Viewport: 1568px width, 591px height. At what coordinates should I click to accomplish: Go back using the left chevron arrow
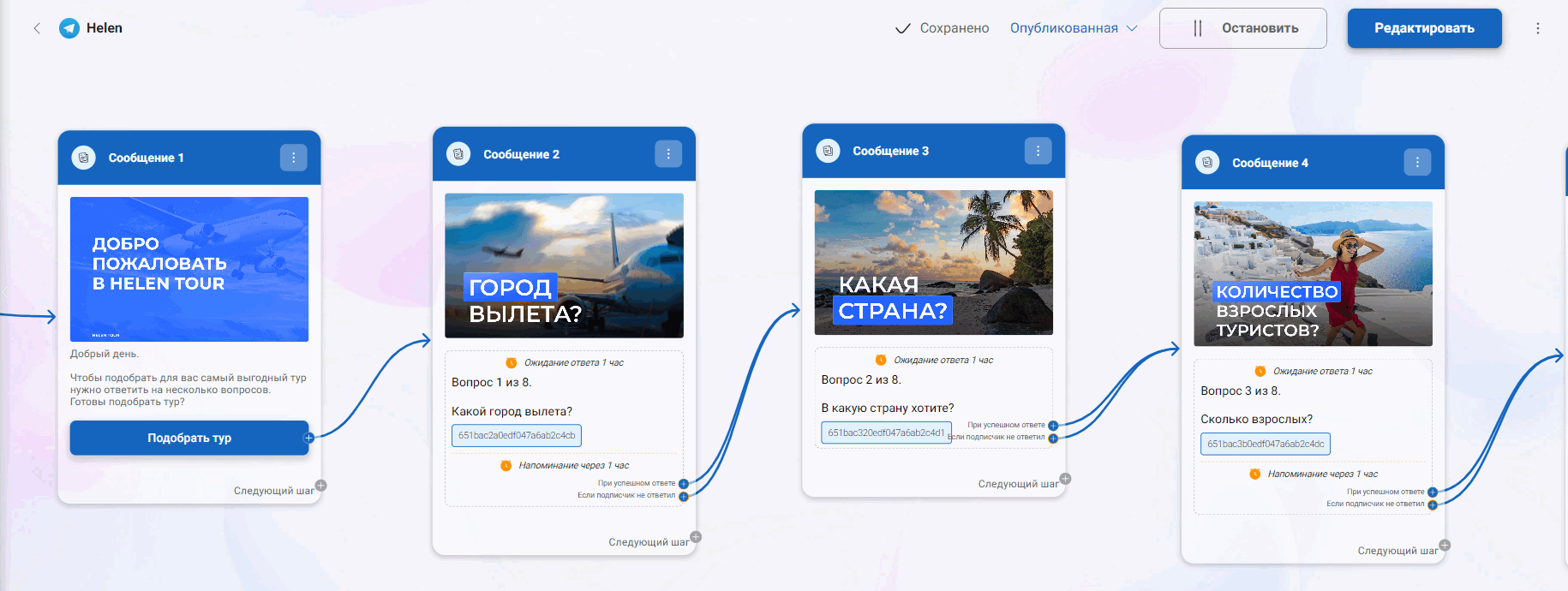click(x=37, y=28)
